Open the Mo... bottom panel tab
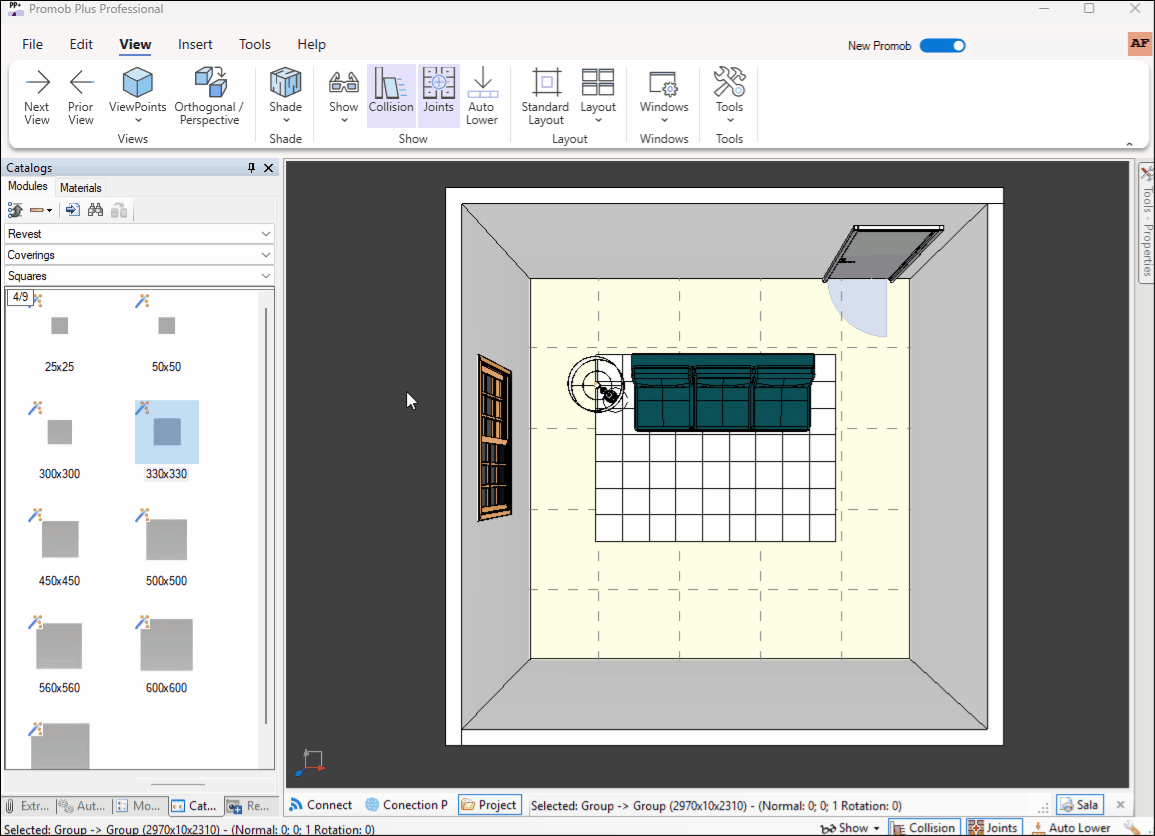 click(139, 806)
